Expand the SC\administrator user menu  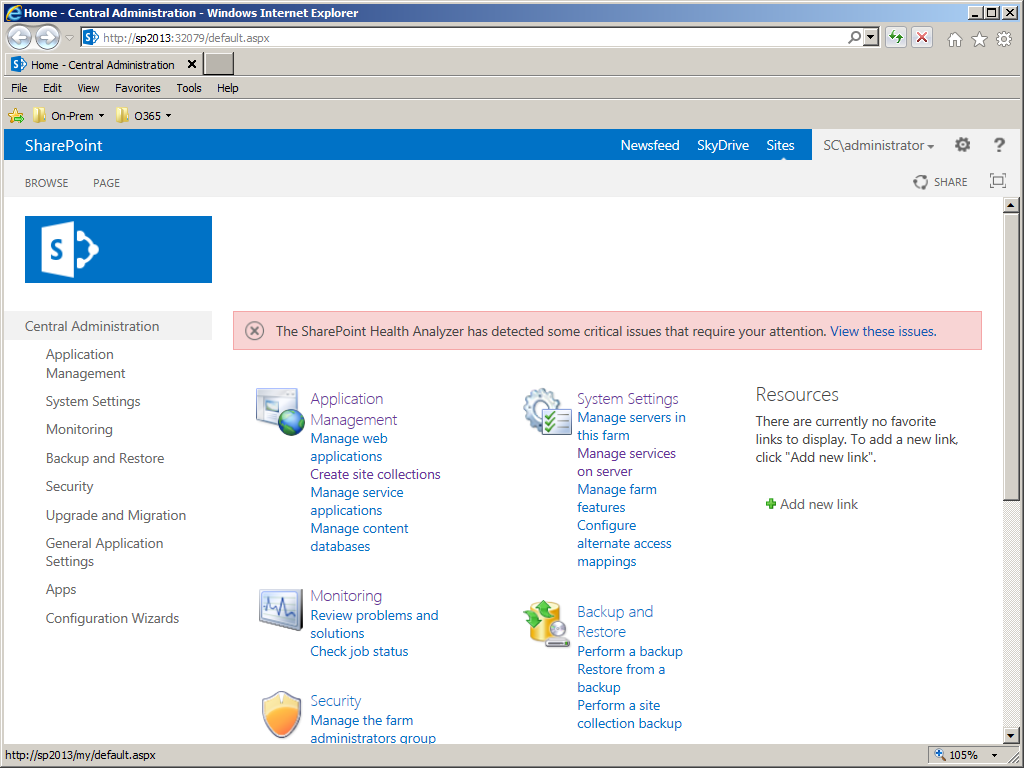tap(878, 145)
